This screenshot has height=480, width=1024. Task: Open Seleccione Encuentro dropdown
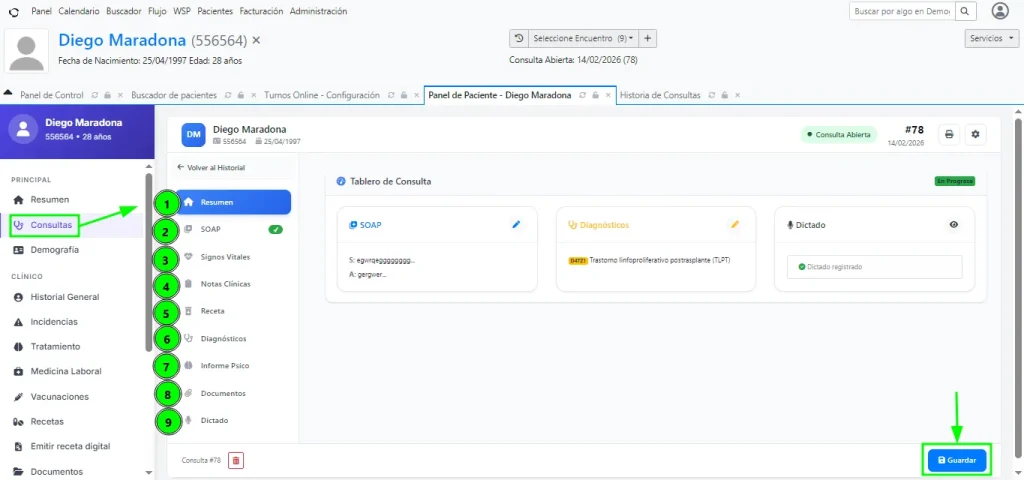coord(583,39)
